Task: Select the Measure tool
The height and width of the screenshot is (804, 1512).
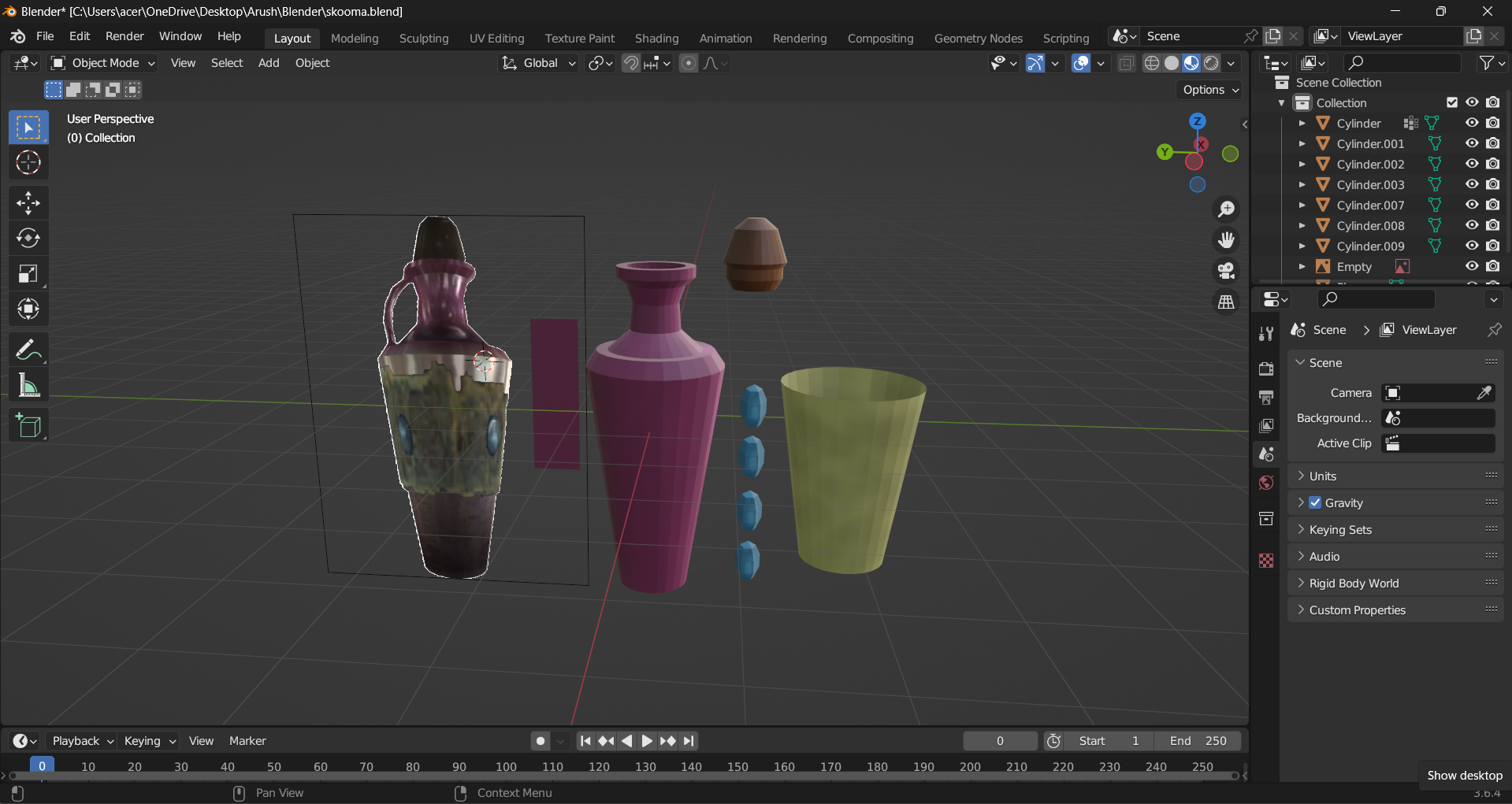Action: click(28, 385)
